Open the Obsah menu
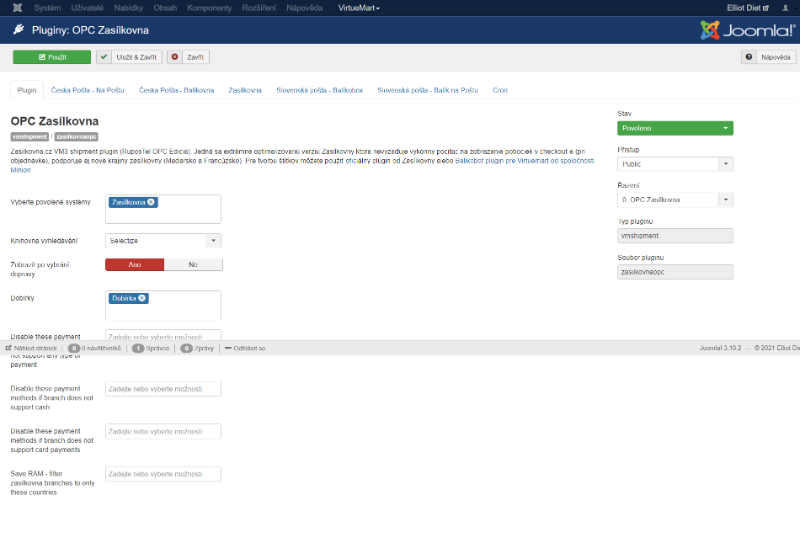800x544 pixels. point(165,8)
